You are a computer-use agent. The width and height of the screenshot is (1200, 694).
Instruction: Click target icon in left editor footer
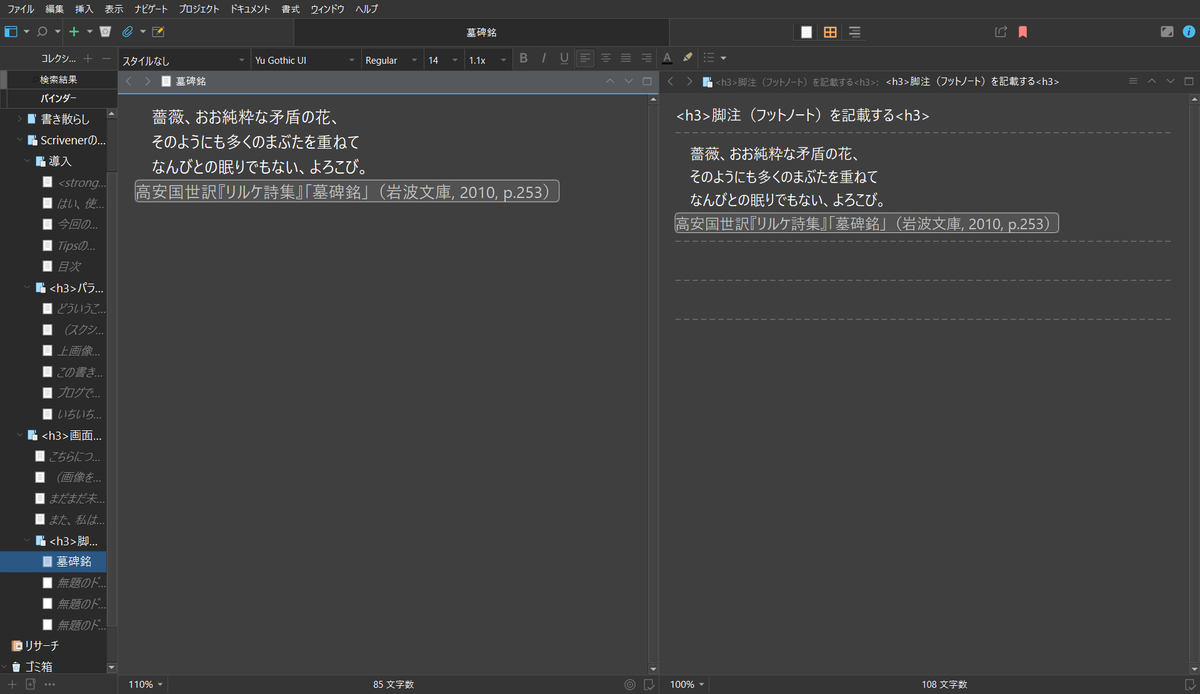[x=629, y=685]
